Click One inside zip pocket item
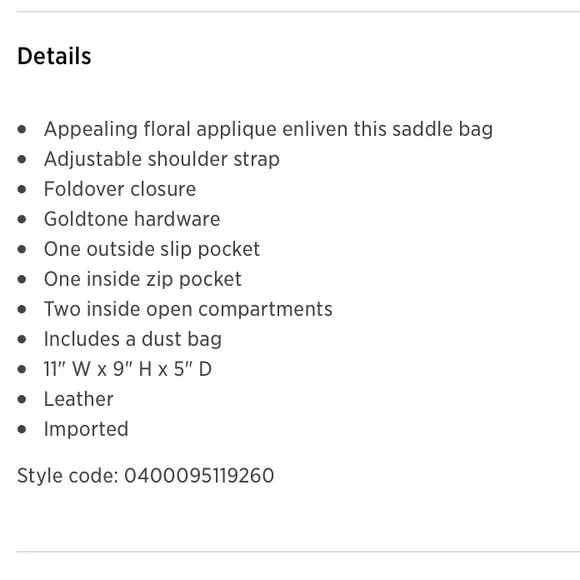The width and height of the screenshot is (580, 580). 143,279
